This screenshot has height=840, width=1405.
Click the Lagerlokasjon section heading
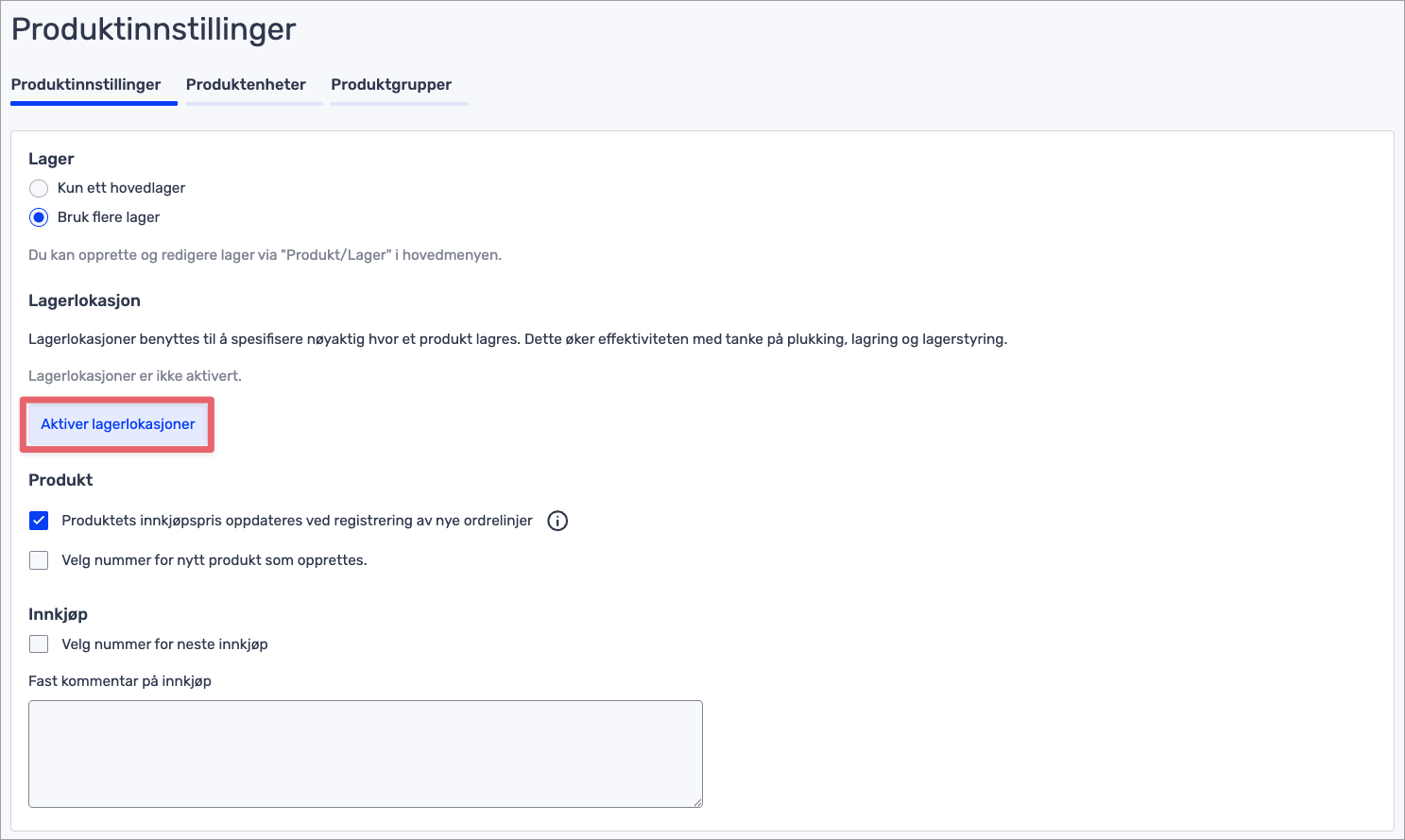(x=84, y=300)
